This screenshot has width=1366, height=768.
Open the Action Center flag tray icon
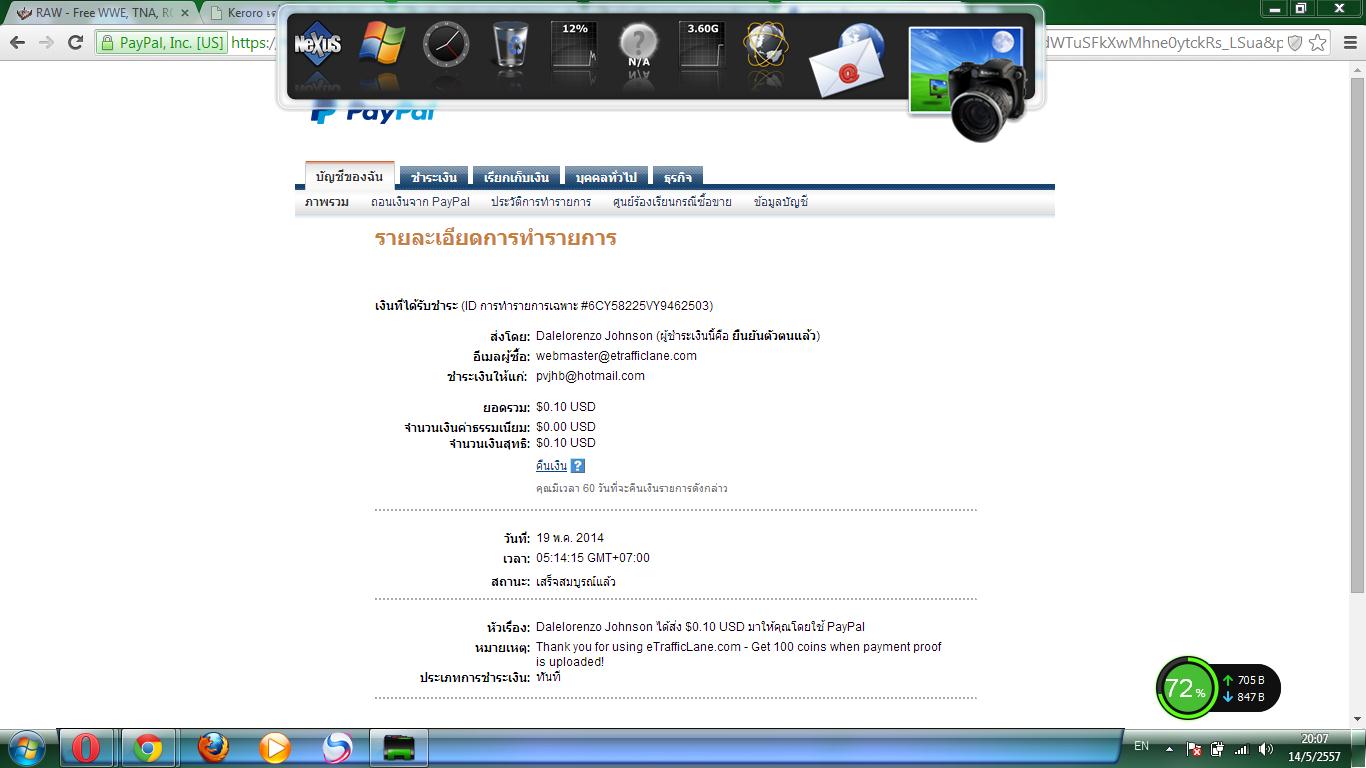pos(1194,749)
